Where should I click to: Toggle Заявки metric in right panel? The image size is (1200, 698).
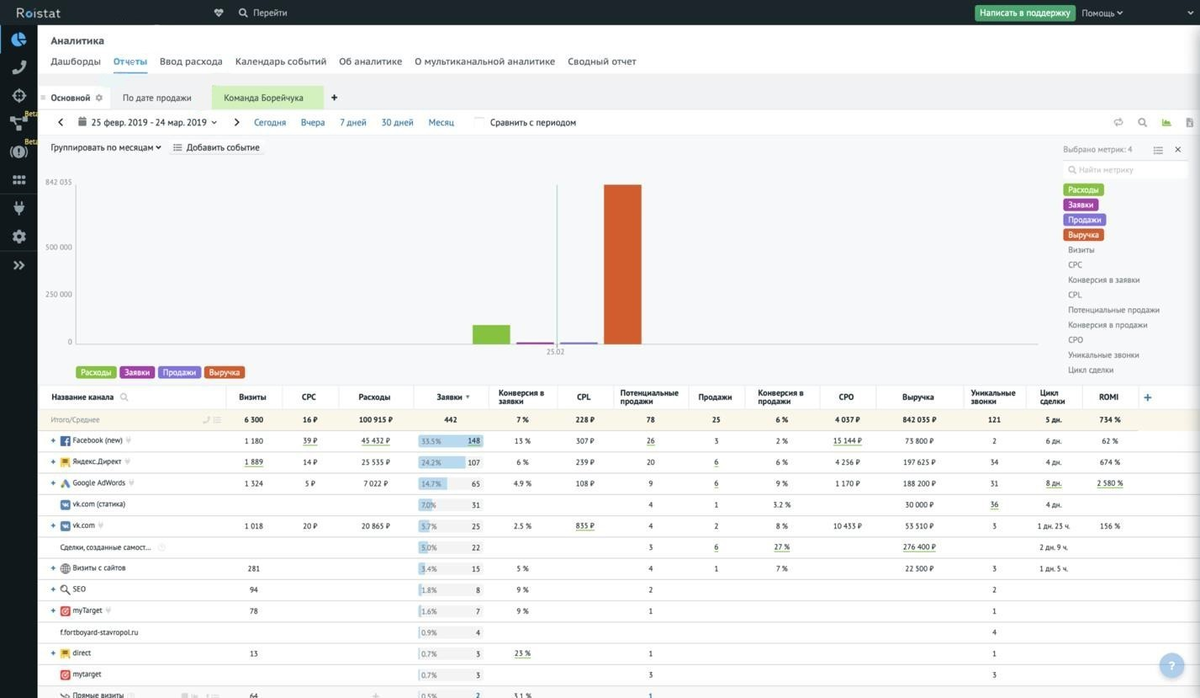tap(1081, 205)
